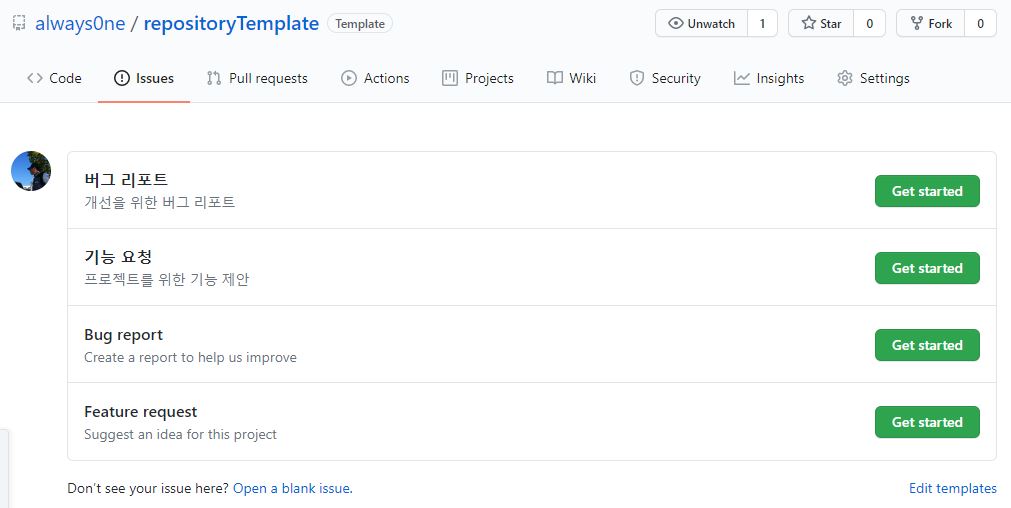Click the user avatar thumbnail
The width and height of the screenshot is (1011, 508).
click(x=31, y=171)
